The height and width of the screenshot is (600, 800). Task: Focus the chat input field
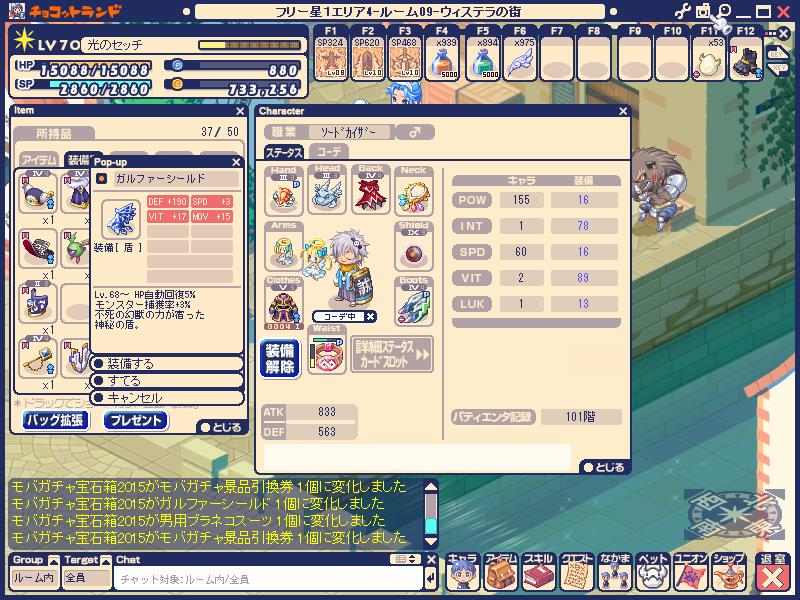coord(268,579)
